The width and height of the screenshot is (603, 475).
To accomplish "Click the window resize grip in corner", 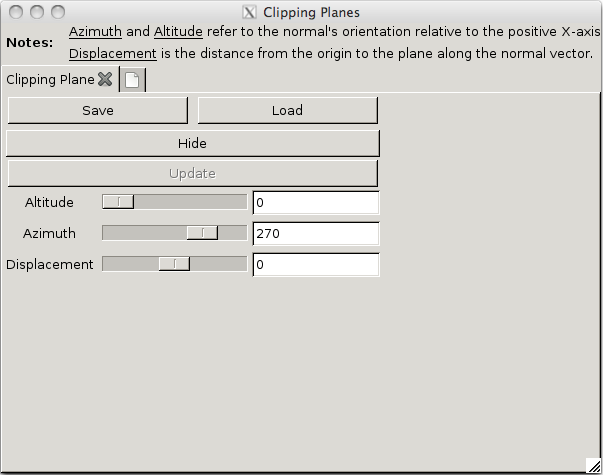I will click(x=593, y=465).
